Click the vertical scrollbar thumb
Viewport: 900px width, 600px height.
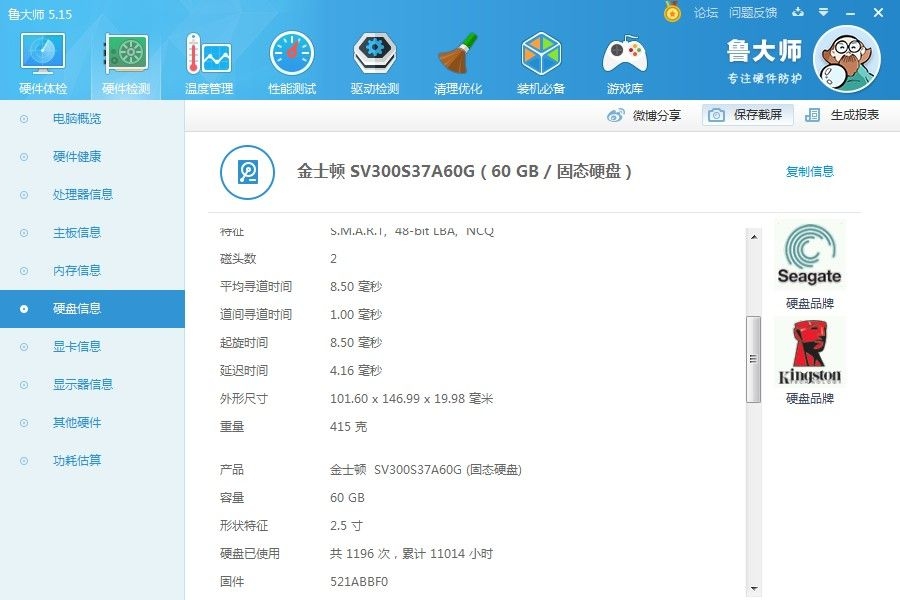[753, 359]
